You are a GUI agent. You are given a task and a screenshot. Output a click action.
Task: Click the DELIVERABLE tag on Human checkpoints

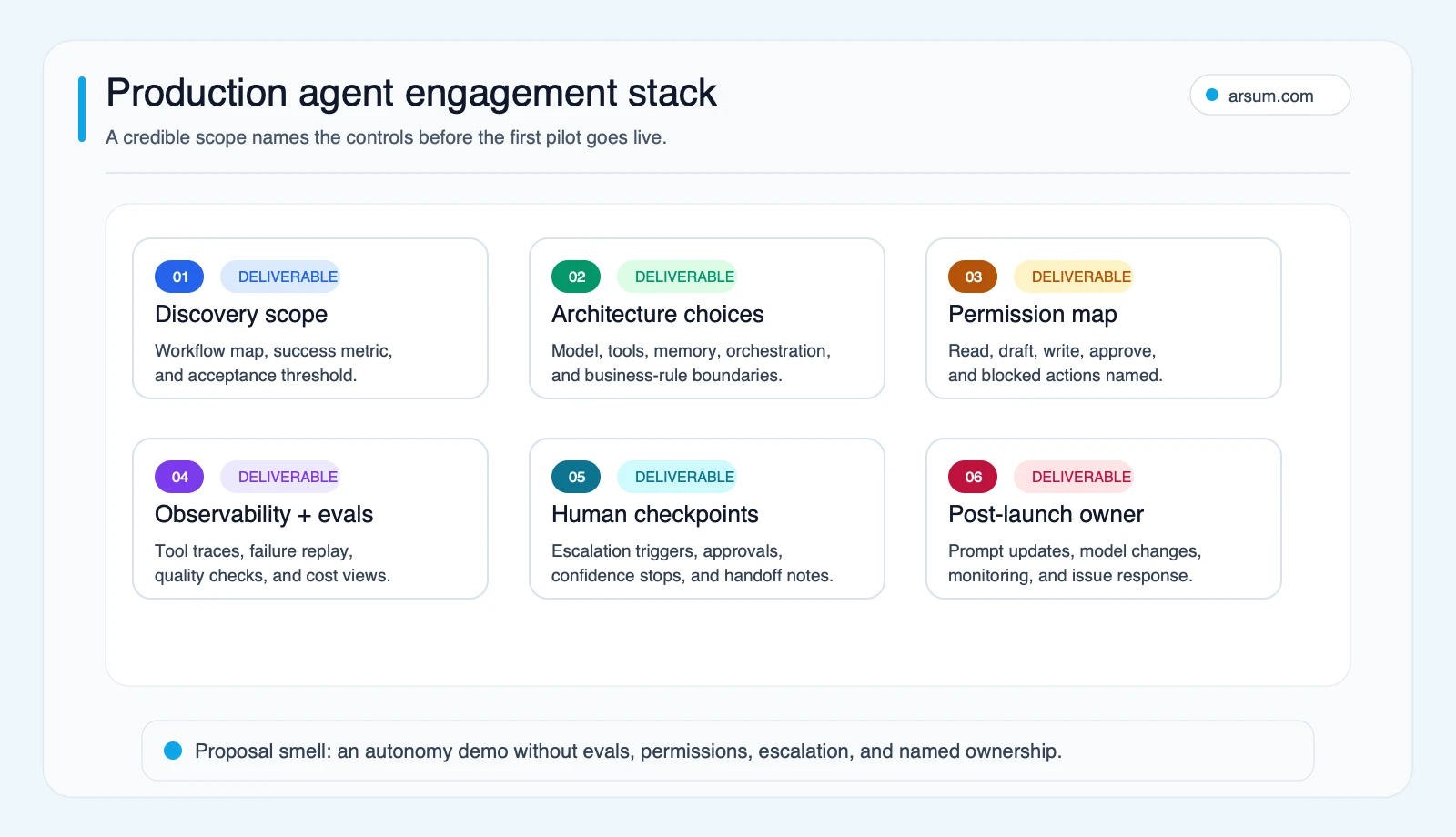(x=677, y=477)
